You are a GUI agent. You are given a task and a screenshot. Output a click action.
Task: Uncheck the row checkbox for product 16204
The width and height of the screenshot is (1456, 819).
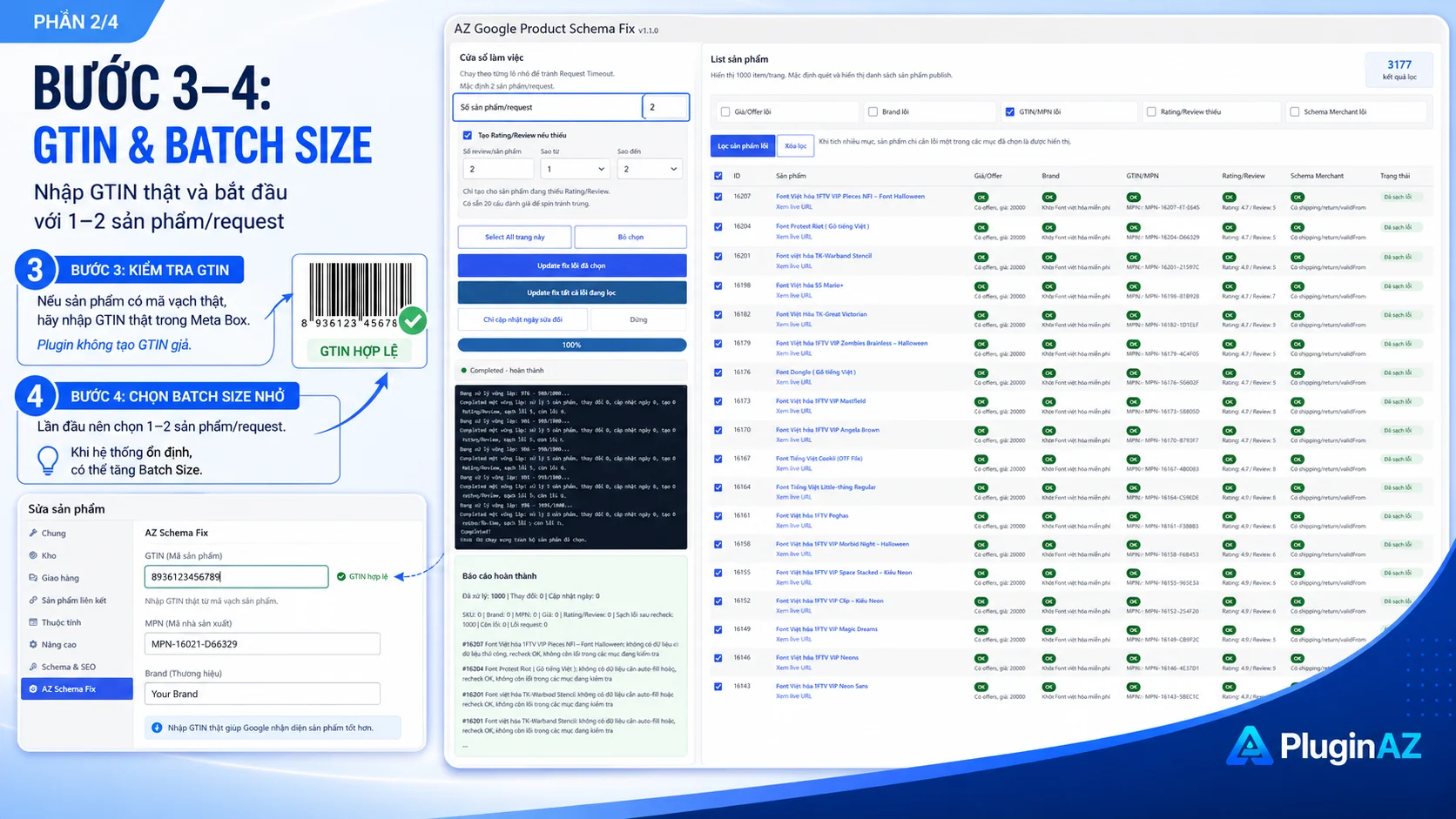[x=718, y=226]
